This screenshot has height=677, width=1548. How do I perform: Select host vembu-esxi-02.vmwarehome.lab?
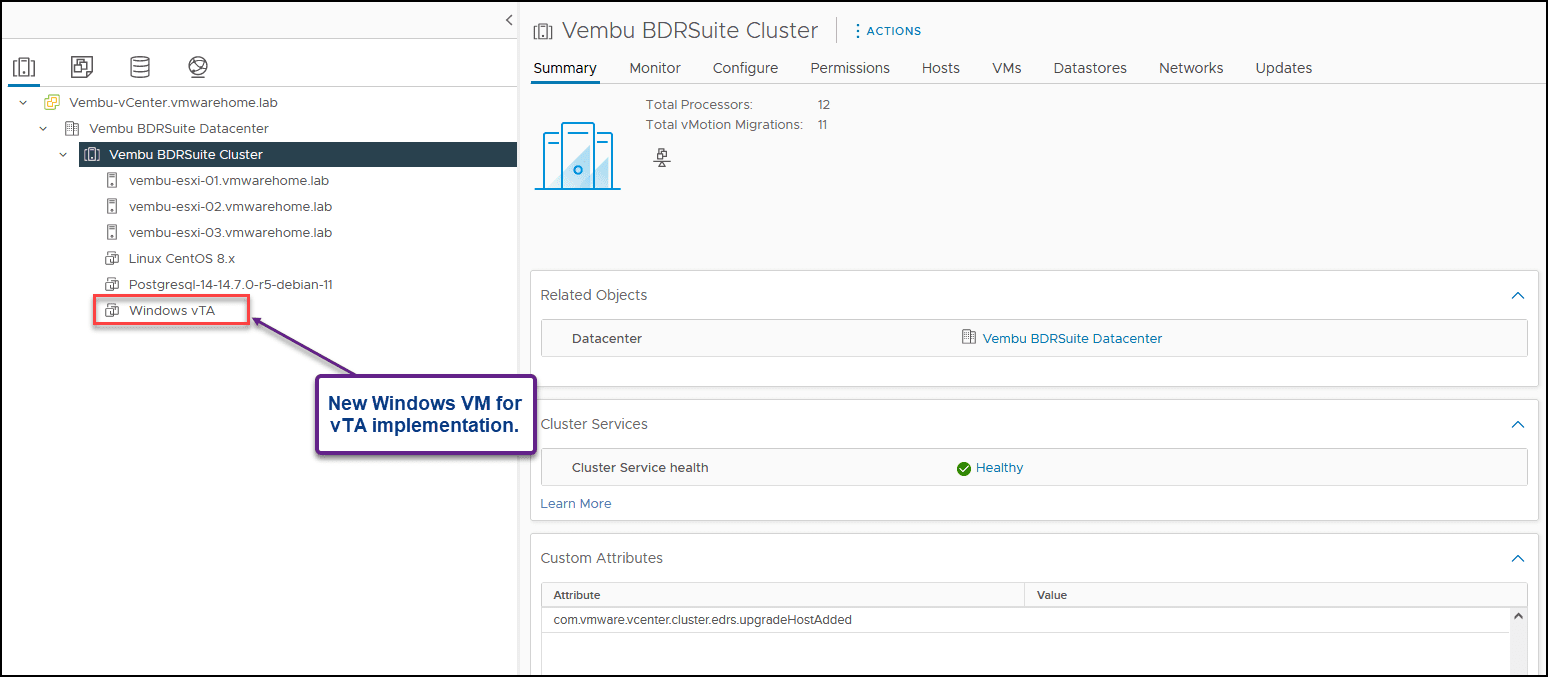[230, 207]
